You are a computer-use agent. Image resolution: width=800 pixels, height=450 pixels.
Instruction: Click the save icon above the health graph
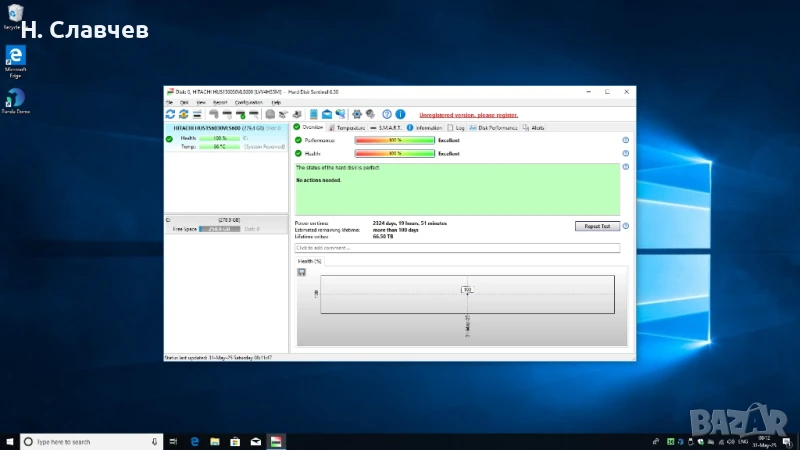pyautogui.click(x=301, y=272)
